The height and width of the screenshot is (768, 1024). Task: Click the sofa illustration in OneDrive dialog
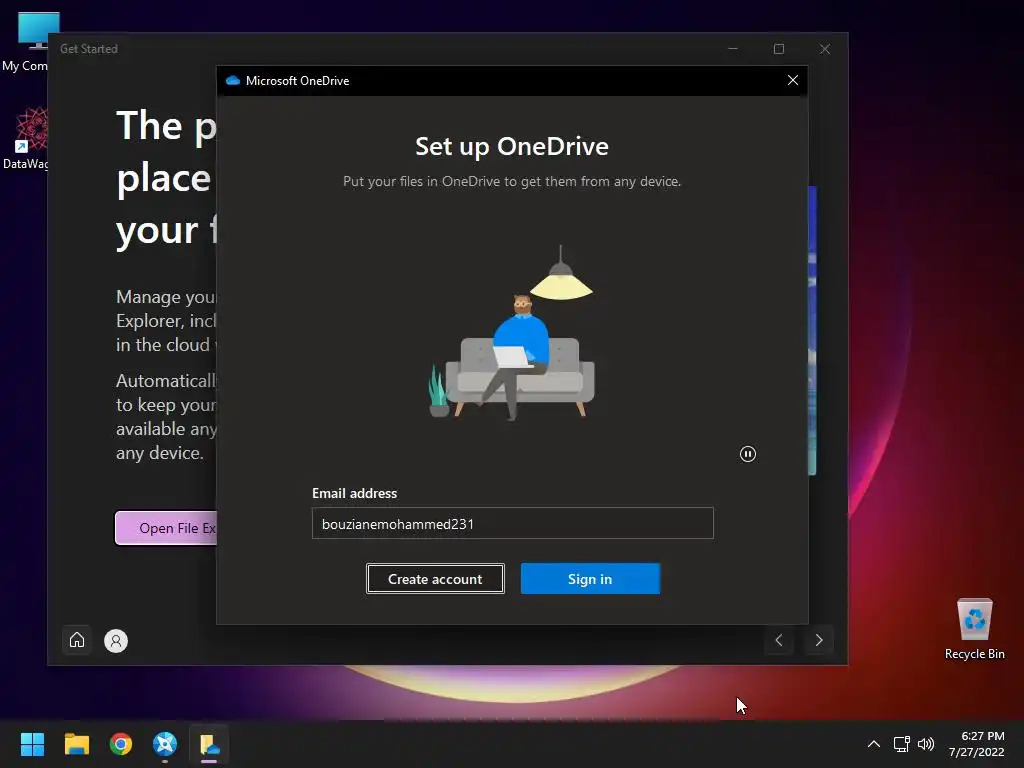[x=511, y=333]
